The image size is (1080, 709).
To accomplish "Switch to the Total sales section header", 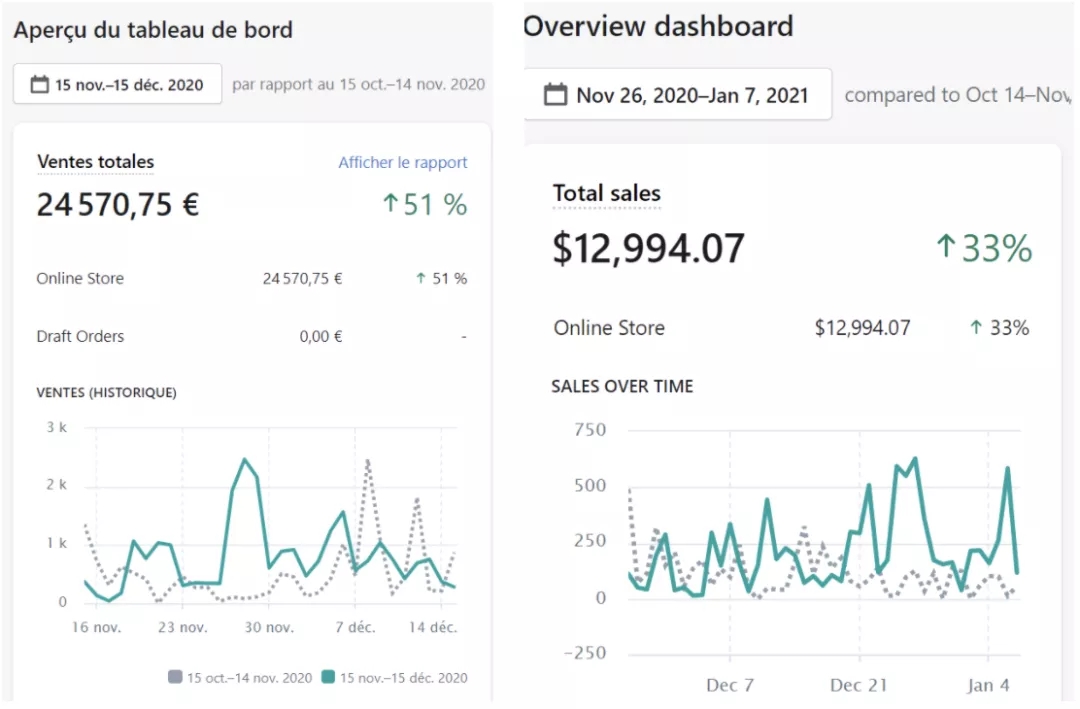I will coord(607,193).
